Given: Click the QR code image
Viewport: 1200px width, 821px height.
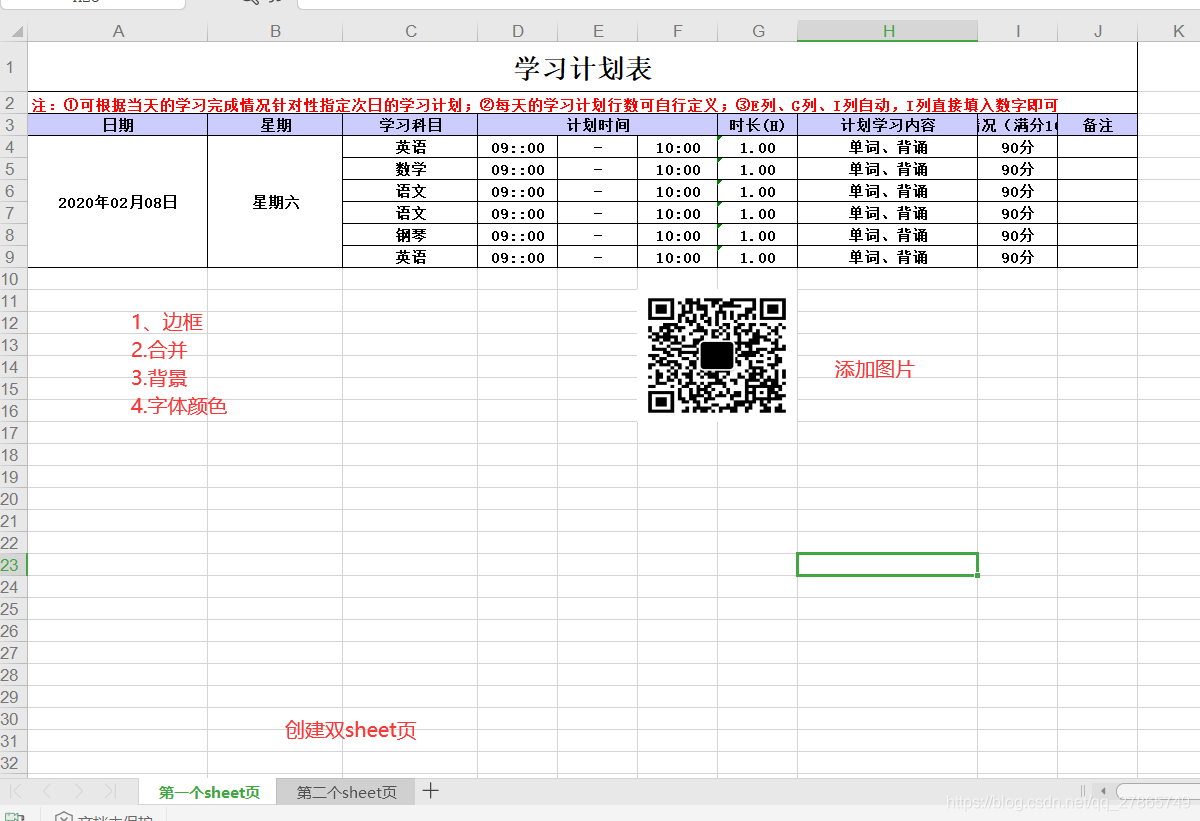Looking at the screenshot, I should [716, 355].
